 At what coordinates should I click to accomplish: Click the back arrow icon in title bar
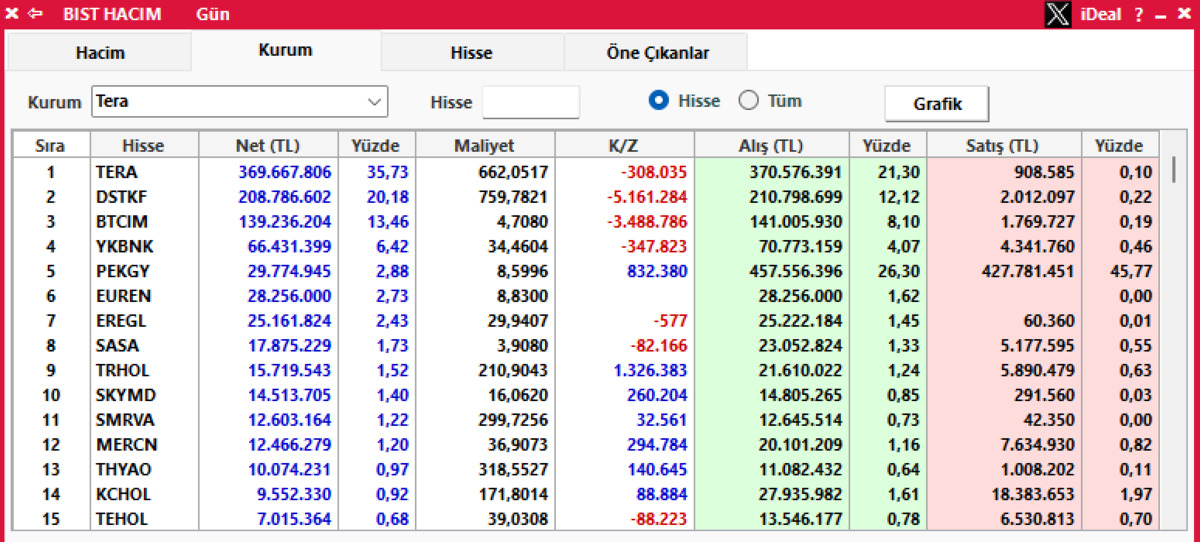[x=36, y=14]
